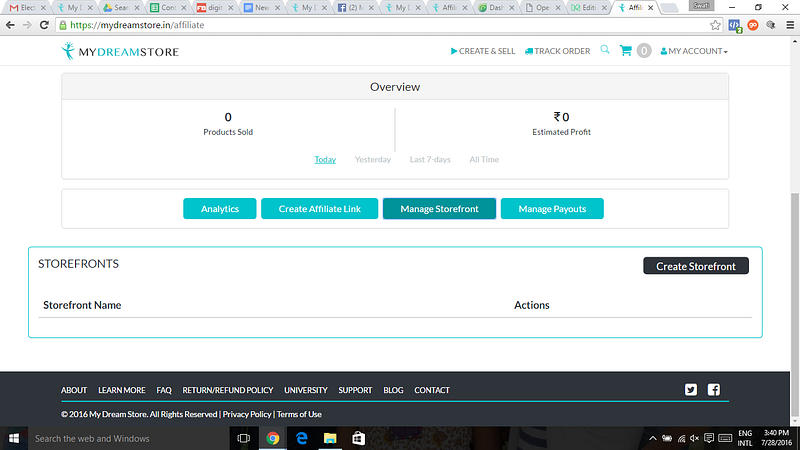The width and height of the screenshot is (800, 450).
Task: Go back with the browser back arrow
Action: [x=10, y=25]
